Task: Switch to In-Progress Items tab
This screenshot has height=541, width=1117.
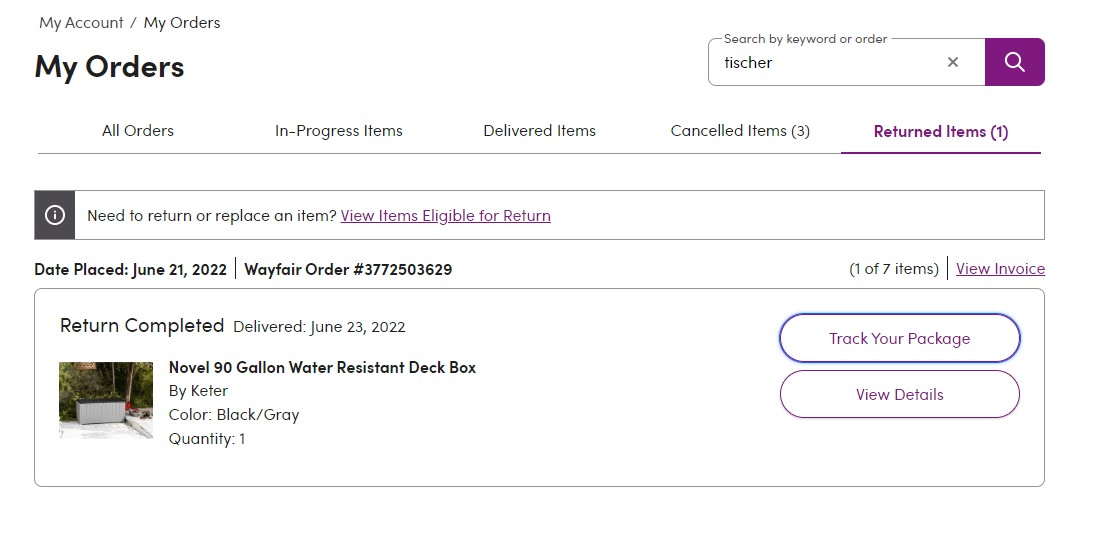Action: coord(338,131)
